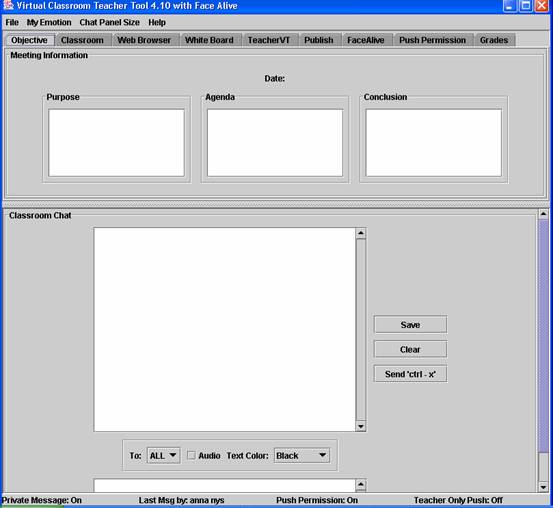Click the Save chat button
Screen dimensions: 553x508
tap(410, 325)
